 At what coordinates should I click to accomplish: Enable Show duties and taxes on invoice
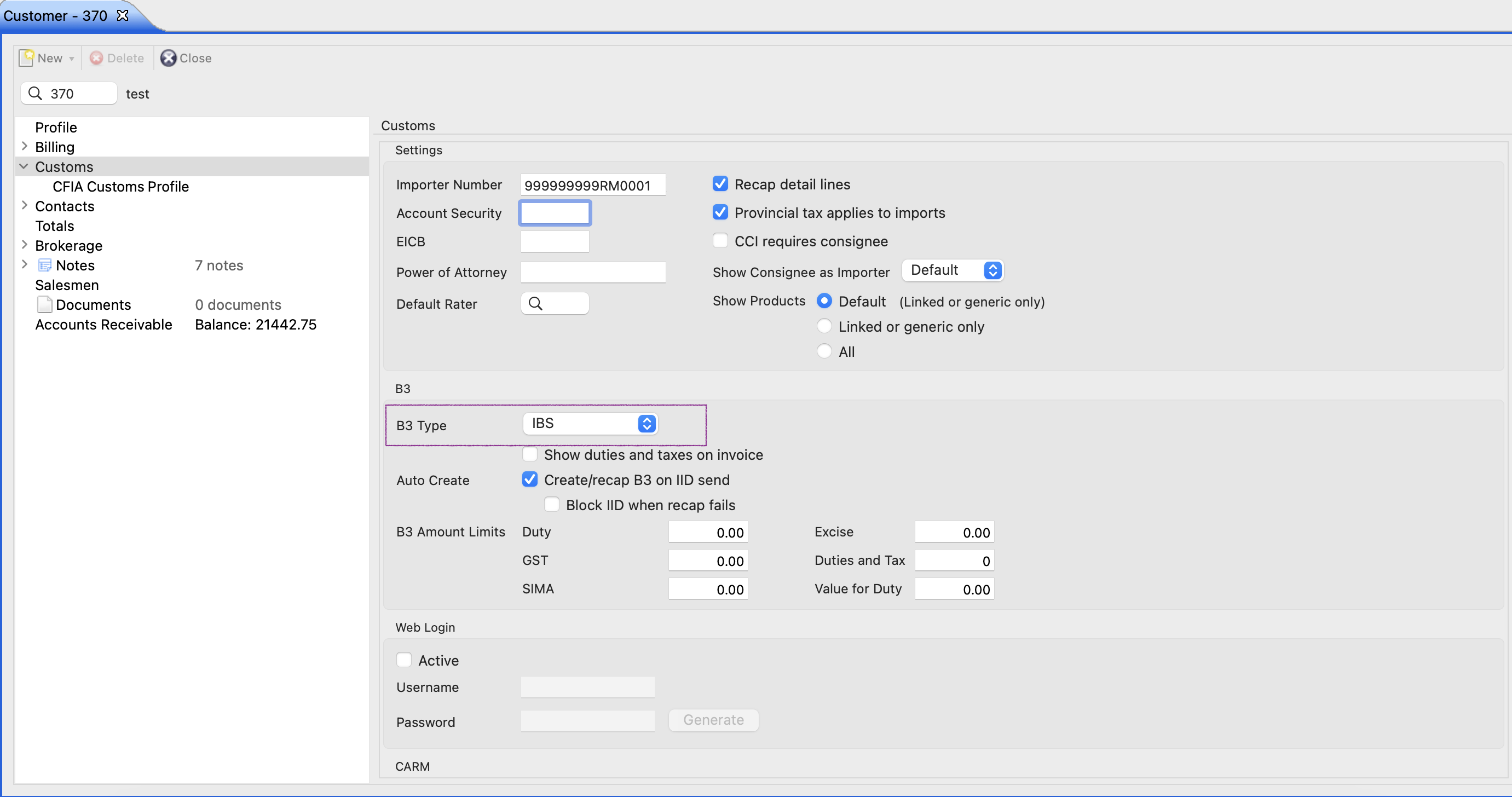pyautogui.click(x=530, y=454)
